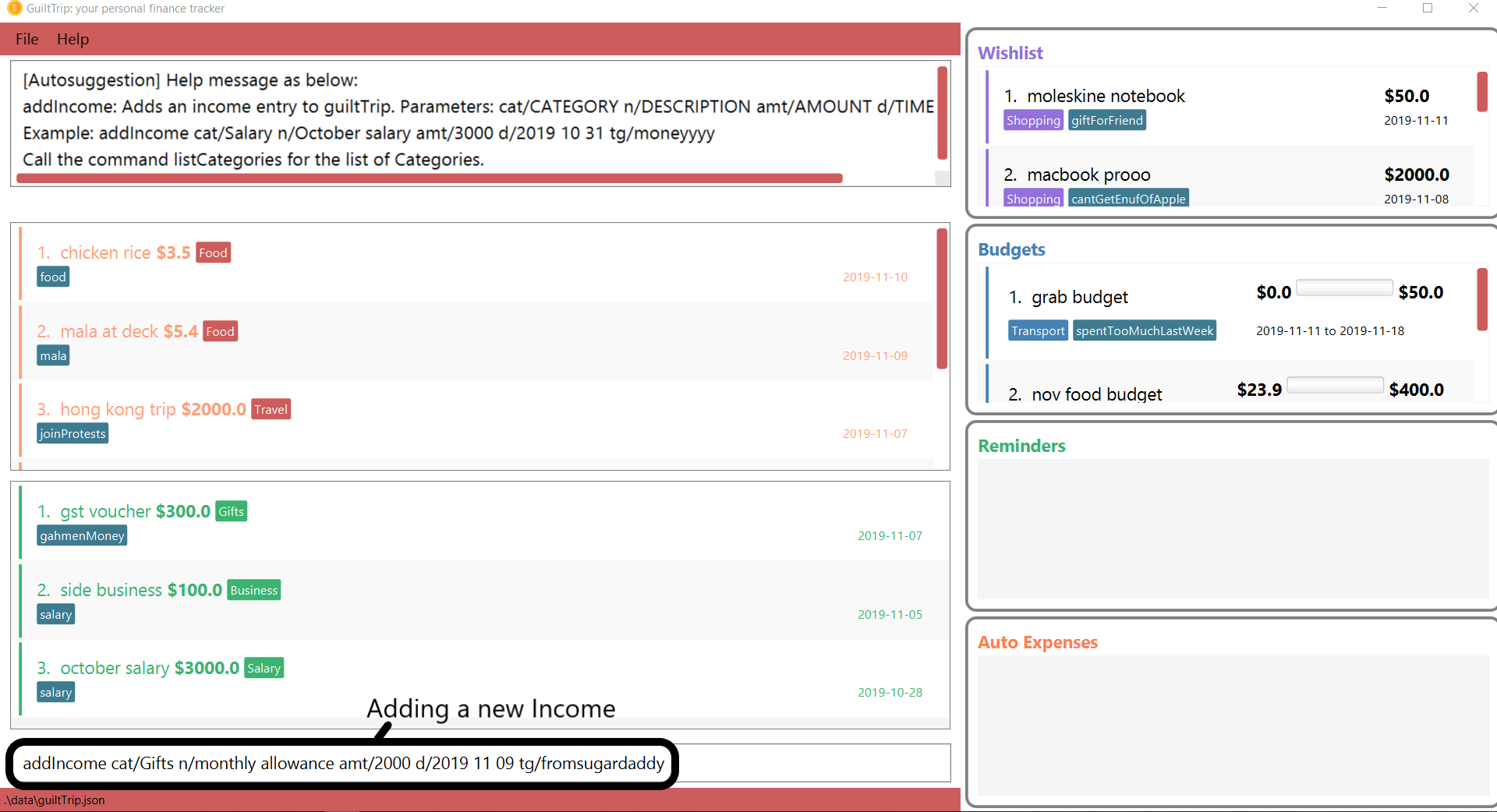Select the moleskine notebook wishlist item
Viewport: 1497px width, 812px height.
[x=1230, y=107]
